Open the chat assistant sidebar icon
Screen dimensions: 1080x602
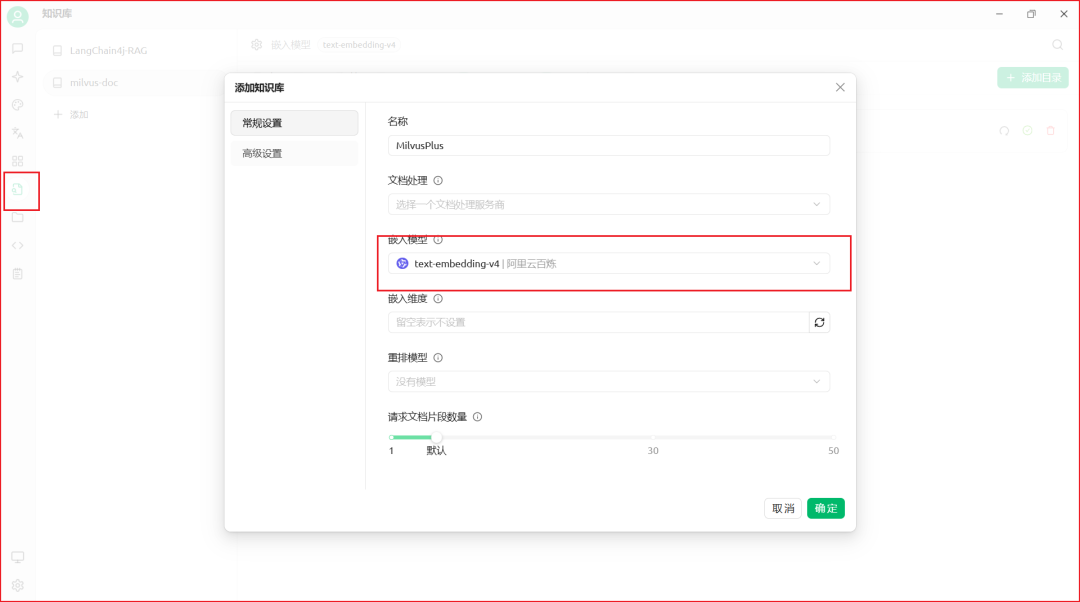[x=18, y=48]
